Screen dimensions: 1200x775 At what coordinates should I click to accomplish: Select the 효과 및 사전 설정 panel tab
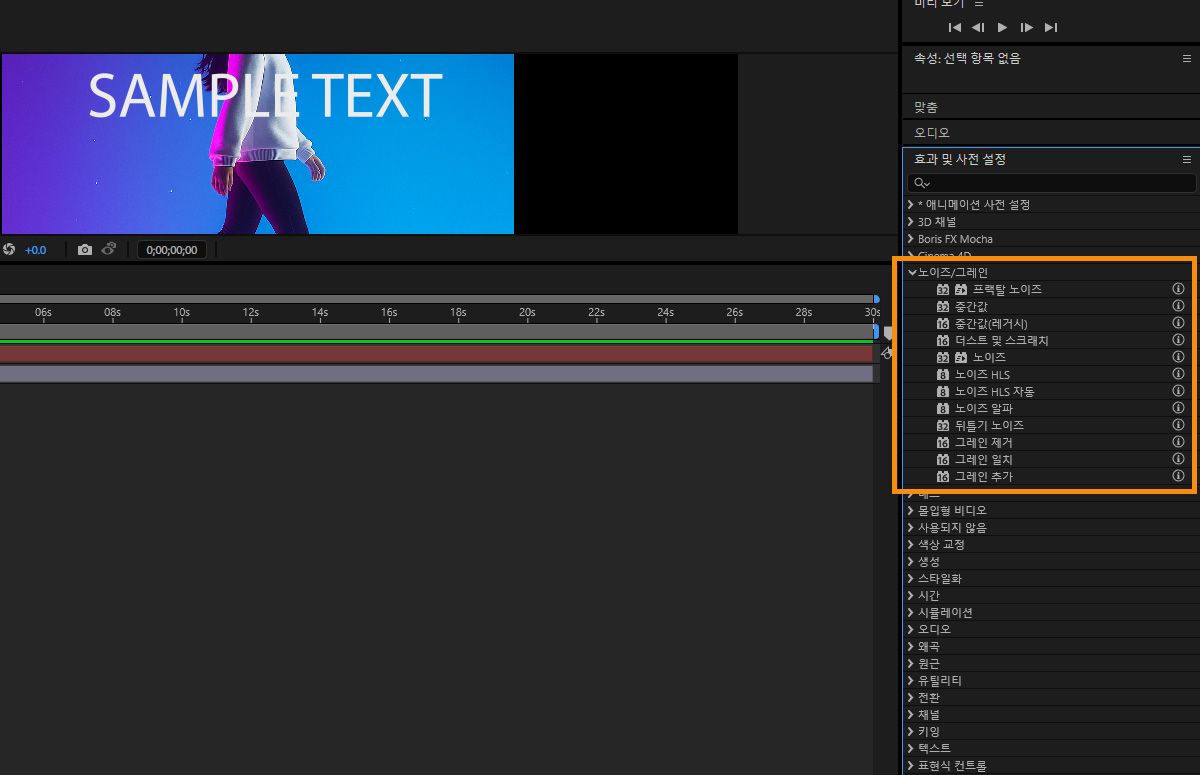click(x=960, y=159)
